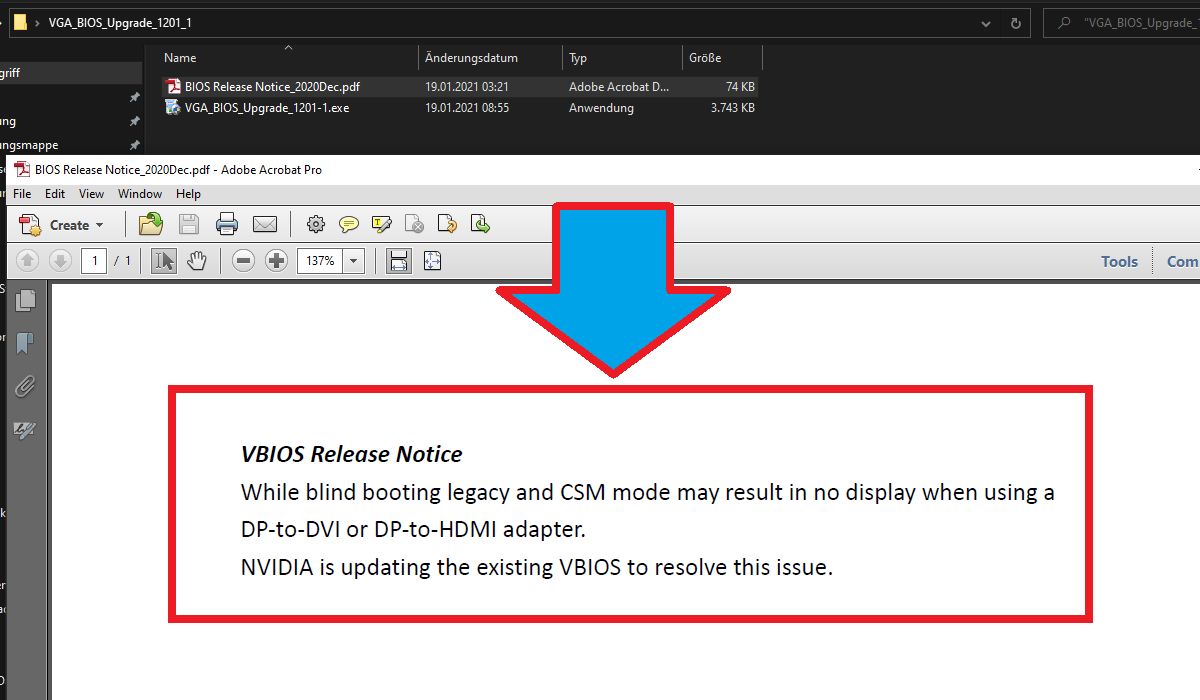
Task: Open Signatures panel in Acrobat sidebar
Action: [x=26, y=430]
